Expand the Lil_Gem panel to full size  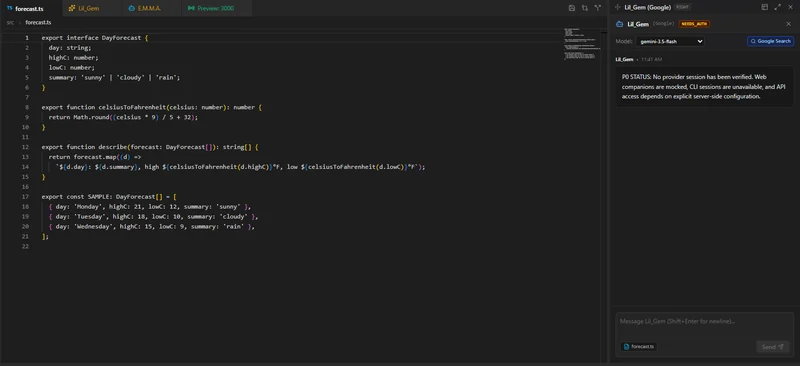[x=778, y=7]
